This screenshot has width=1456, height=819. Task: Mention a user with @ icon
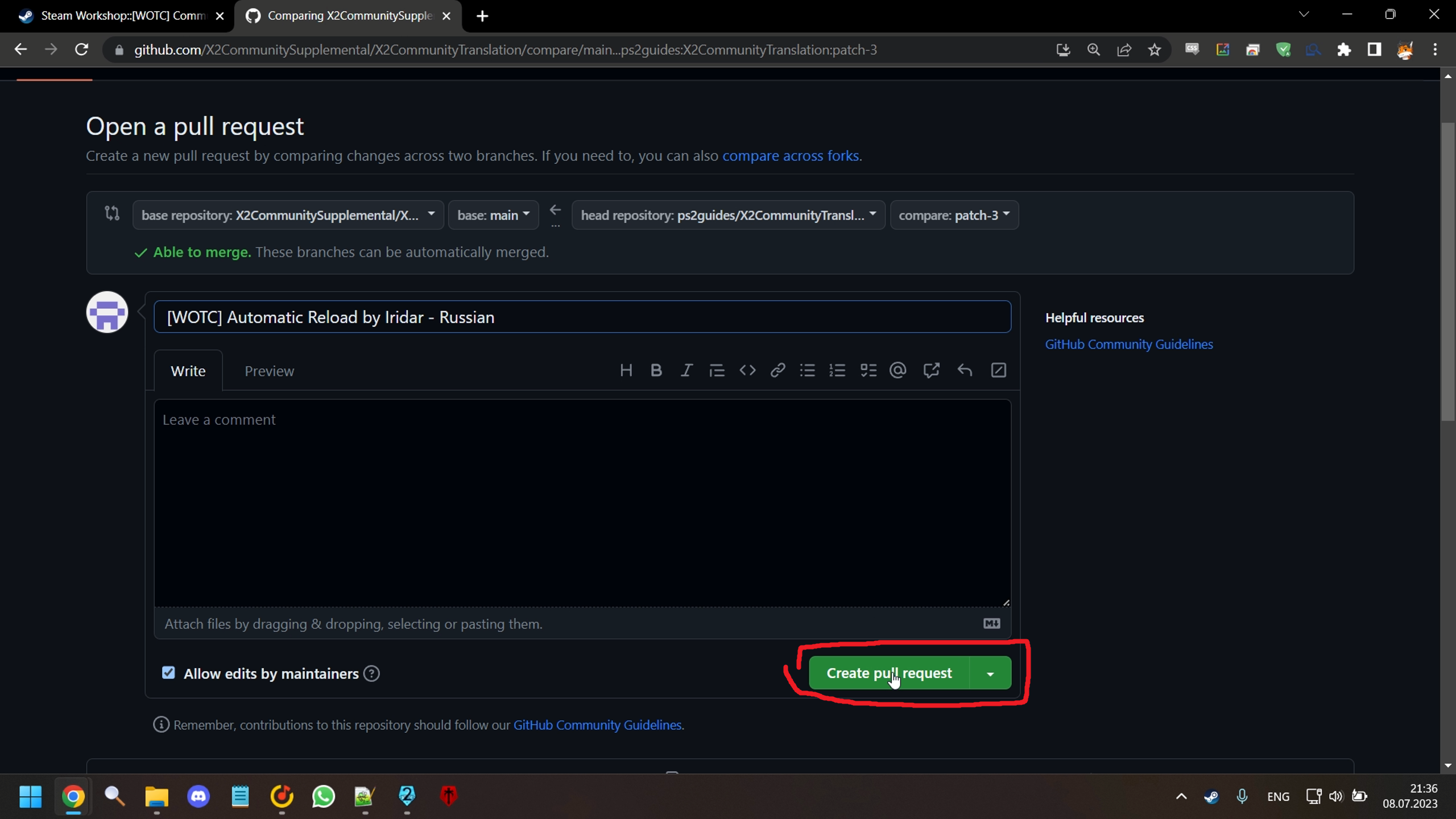897,371
